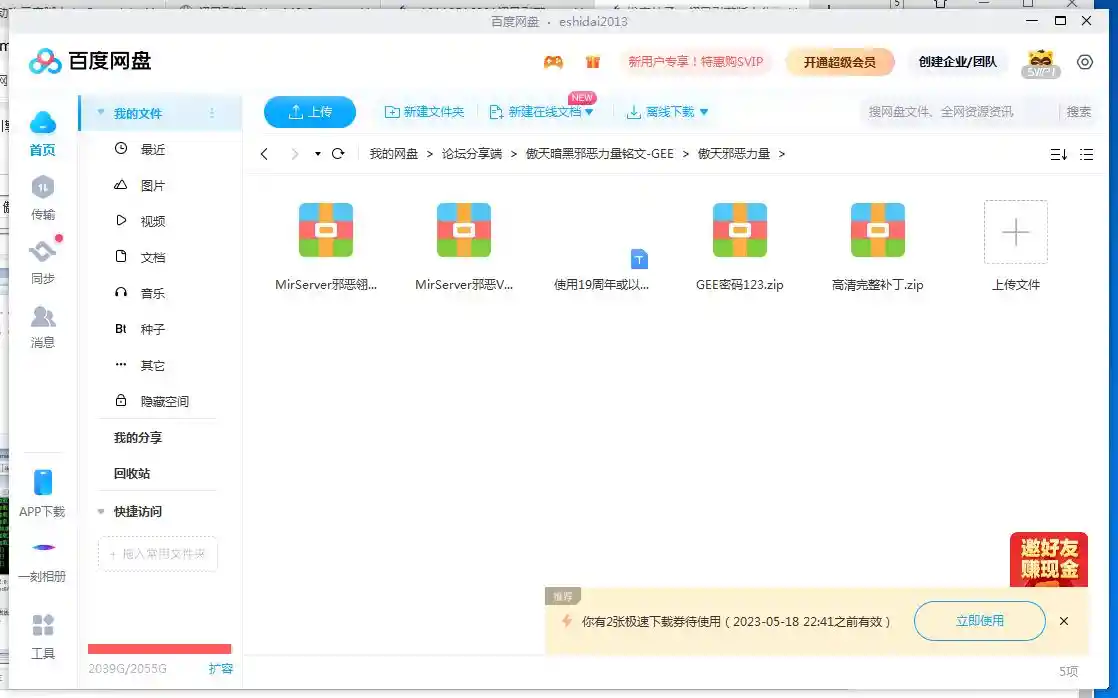This screenshot has height=698, width=1118.
Task: Click the blue 上传 button
Action: [x=309, y=112]
